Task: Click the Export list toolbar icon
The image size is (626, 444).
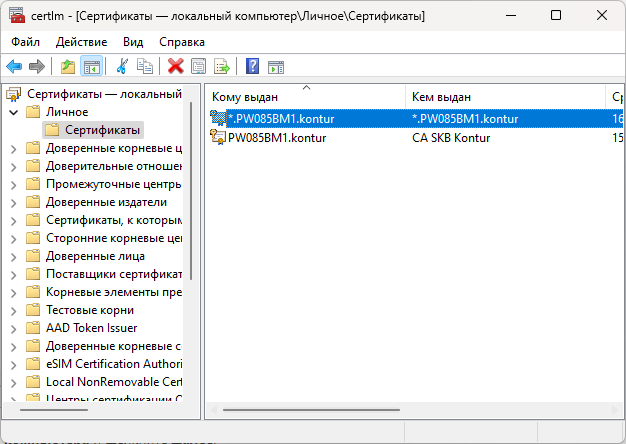Action: coord(221,67)
